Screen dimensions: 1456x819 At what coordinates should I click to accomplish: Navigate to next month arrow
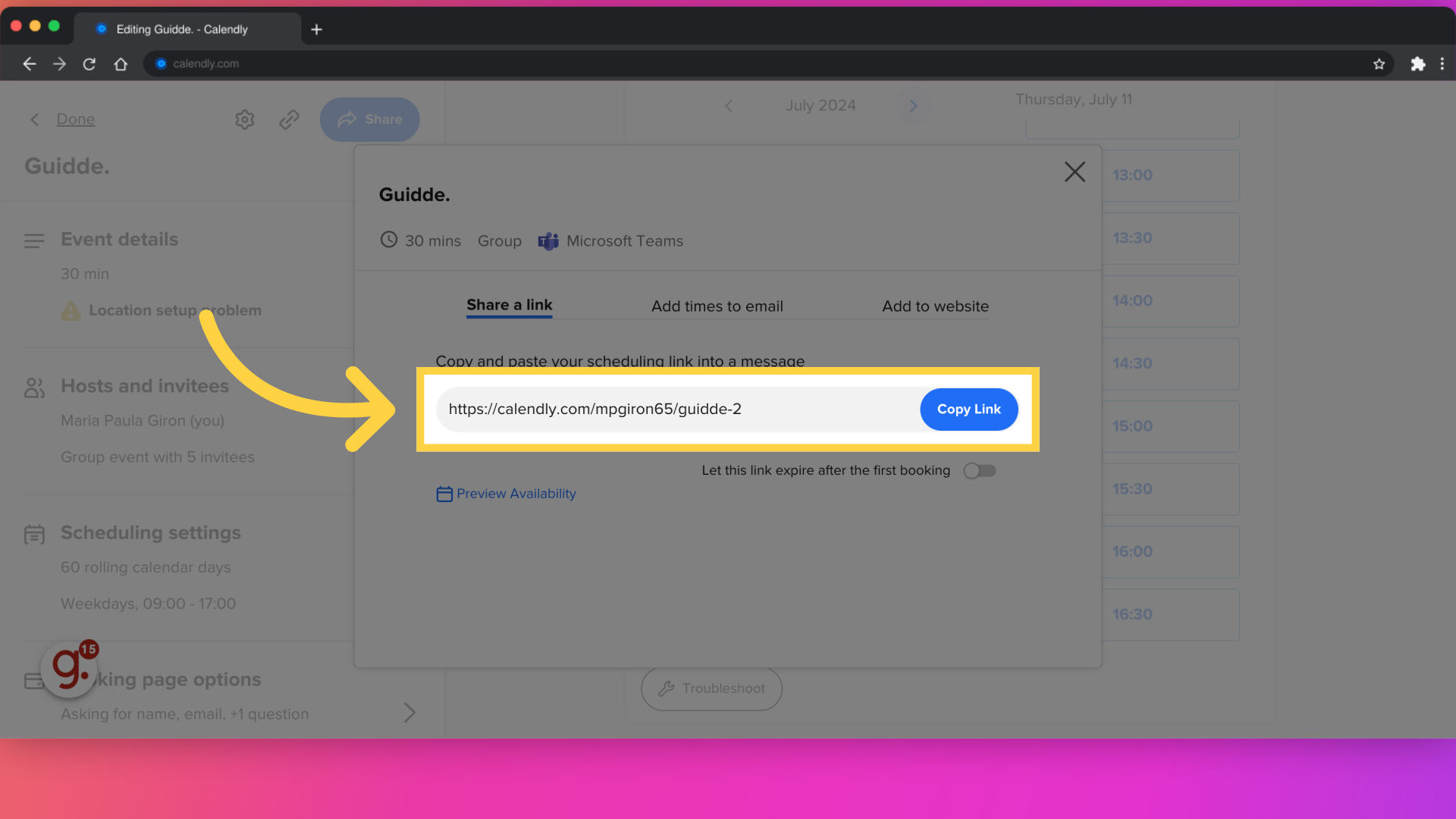[912, 105]
